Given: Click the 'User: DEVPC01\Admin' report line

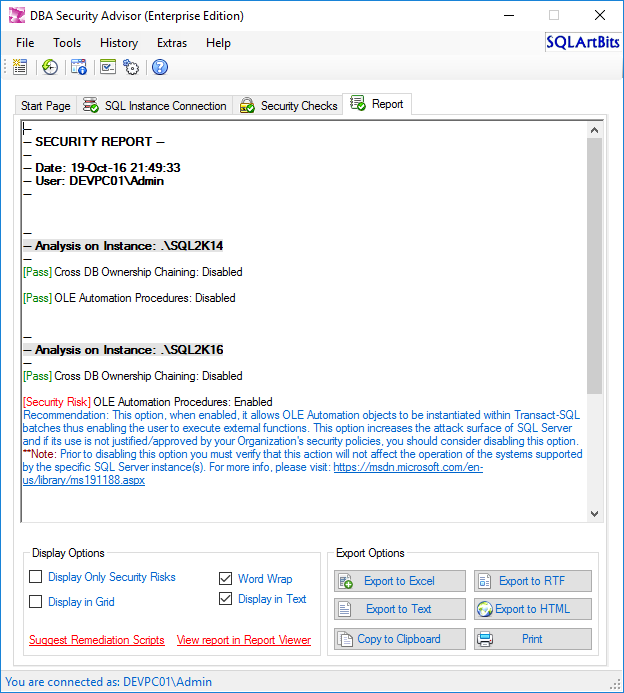Looking at the screenshot, I should (x=94, y=181).
